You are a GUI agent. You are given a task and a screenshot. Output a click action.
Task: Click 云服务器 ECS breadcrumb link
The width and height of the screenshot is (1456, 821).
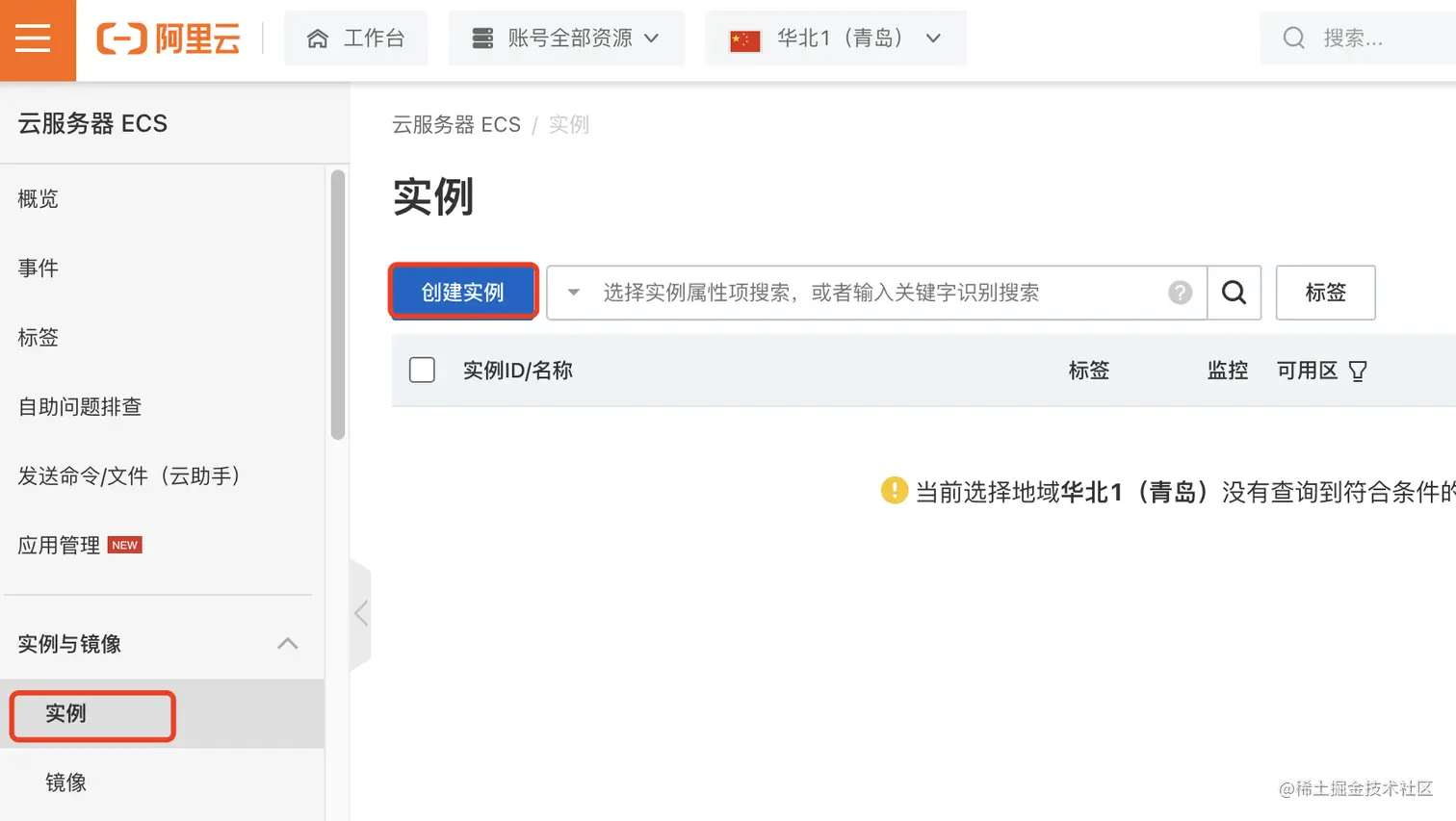pyautogui.click(x=456, y=125)
